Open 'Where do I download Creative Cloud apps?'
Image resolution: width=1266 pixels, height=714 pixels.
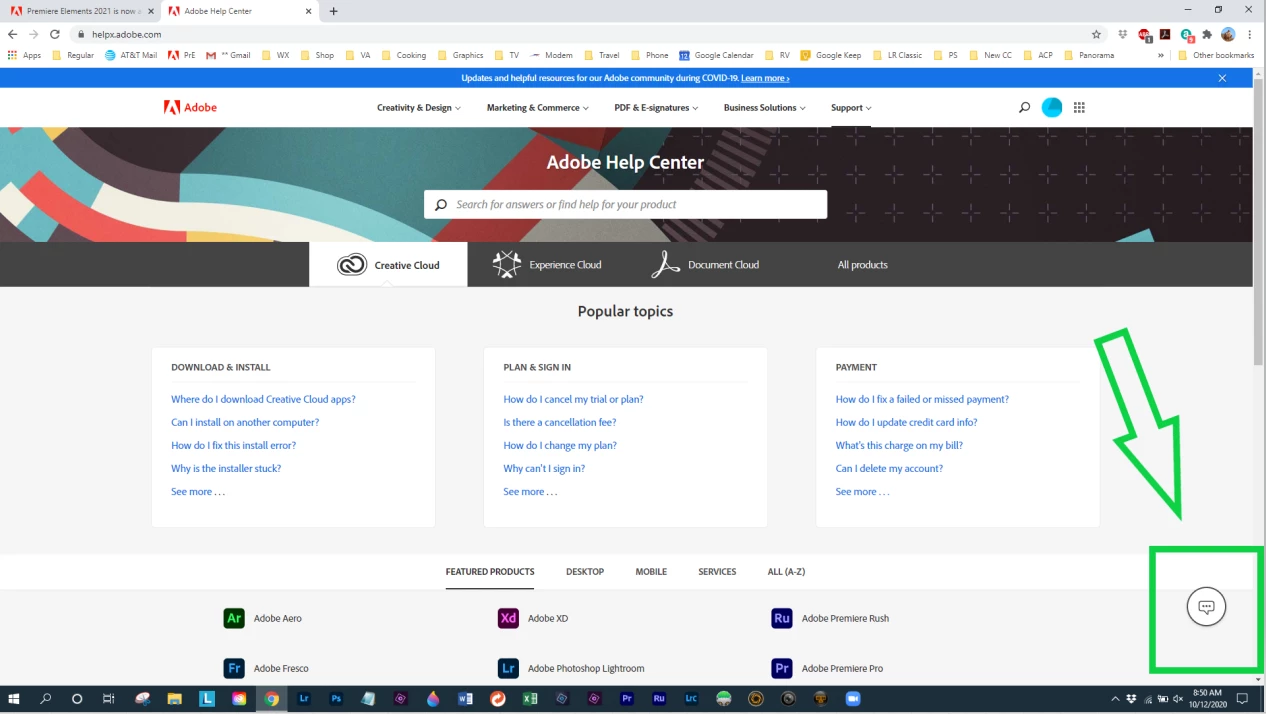(263, 399)
